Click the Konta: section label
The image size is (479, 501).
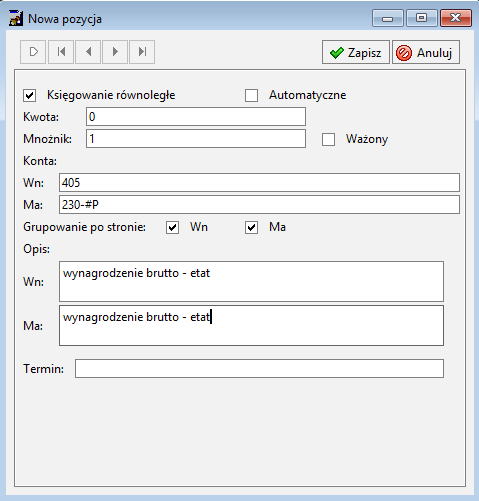point(40,161)
